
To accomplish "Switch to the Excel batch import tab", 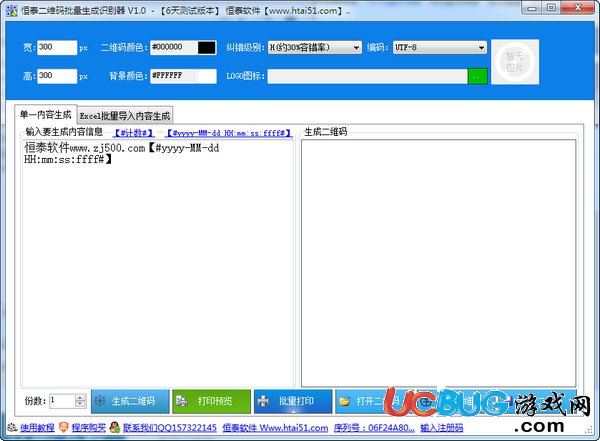I will pyautogui.click(x=125, y=116).
